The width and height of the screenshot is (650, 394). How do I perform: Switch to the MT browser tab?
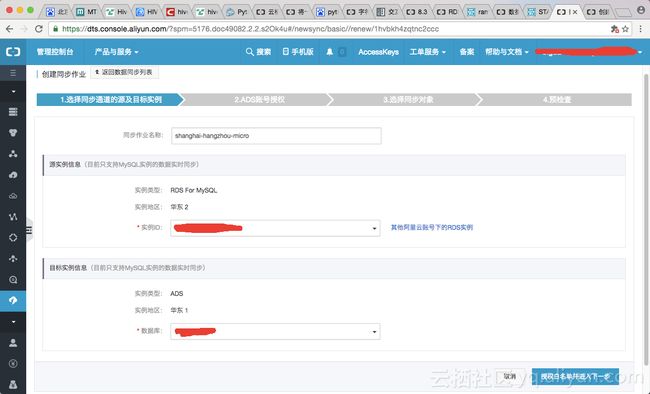click(x=87, y=12)
